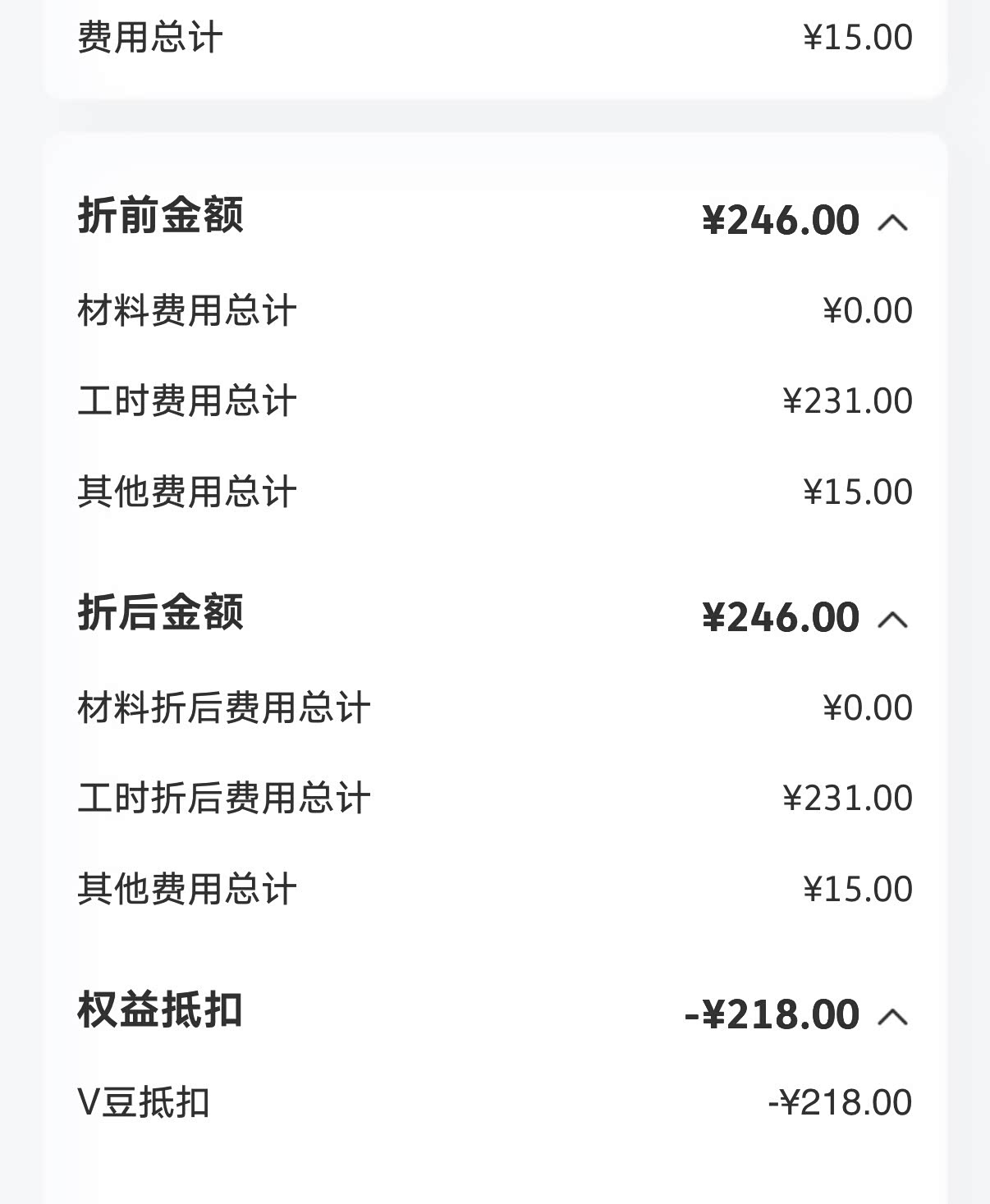The height and width of the screenshot is (1204, 990).
Task: Tap the V豆抵扣 row label
Action: coord(144,1102)
